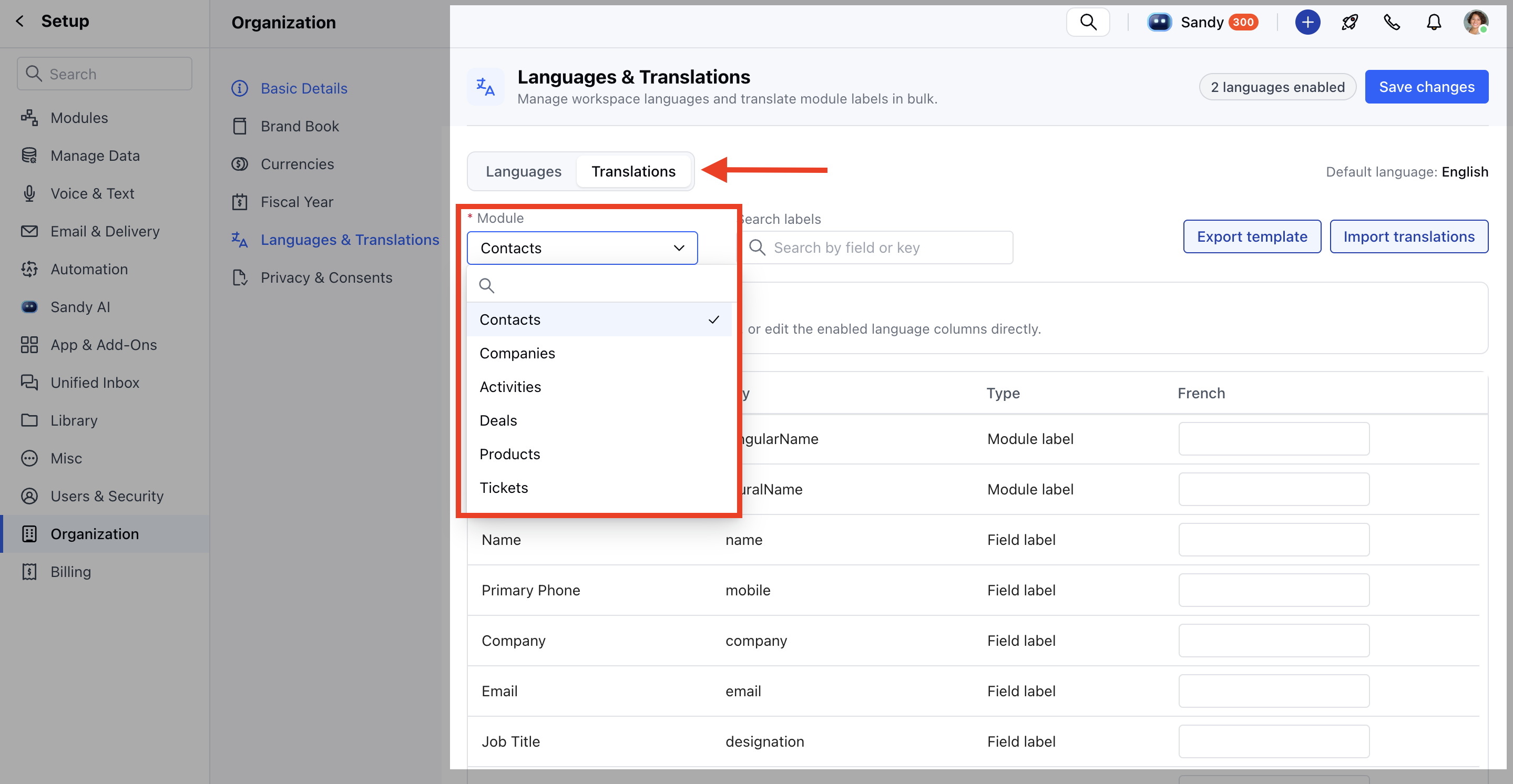Open notifications bell
The height and width of the screenshot is (784, 1513).
pos(1434,22)
